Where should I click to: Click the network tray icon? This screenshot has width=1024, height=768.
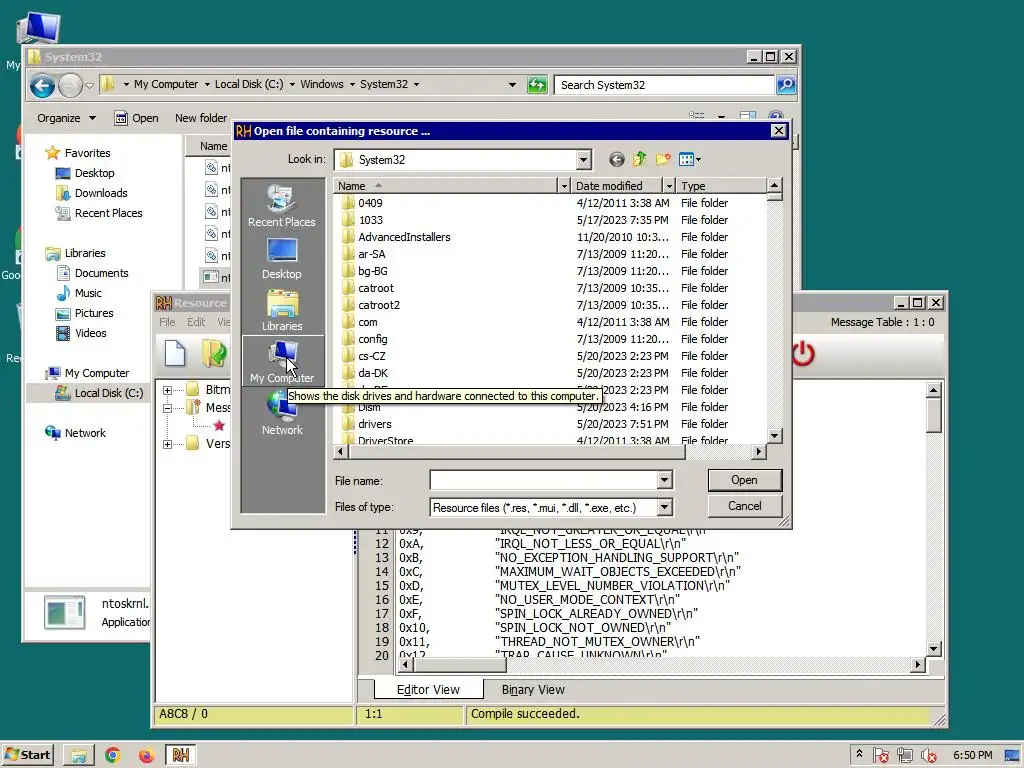[x=904, y=756]
